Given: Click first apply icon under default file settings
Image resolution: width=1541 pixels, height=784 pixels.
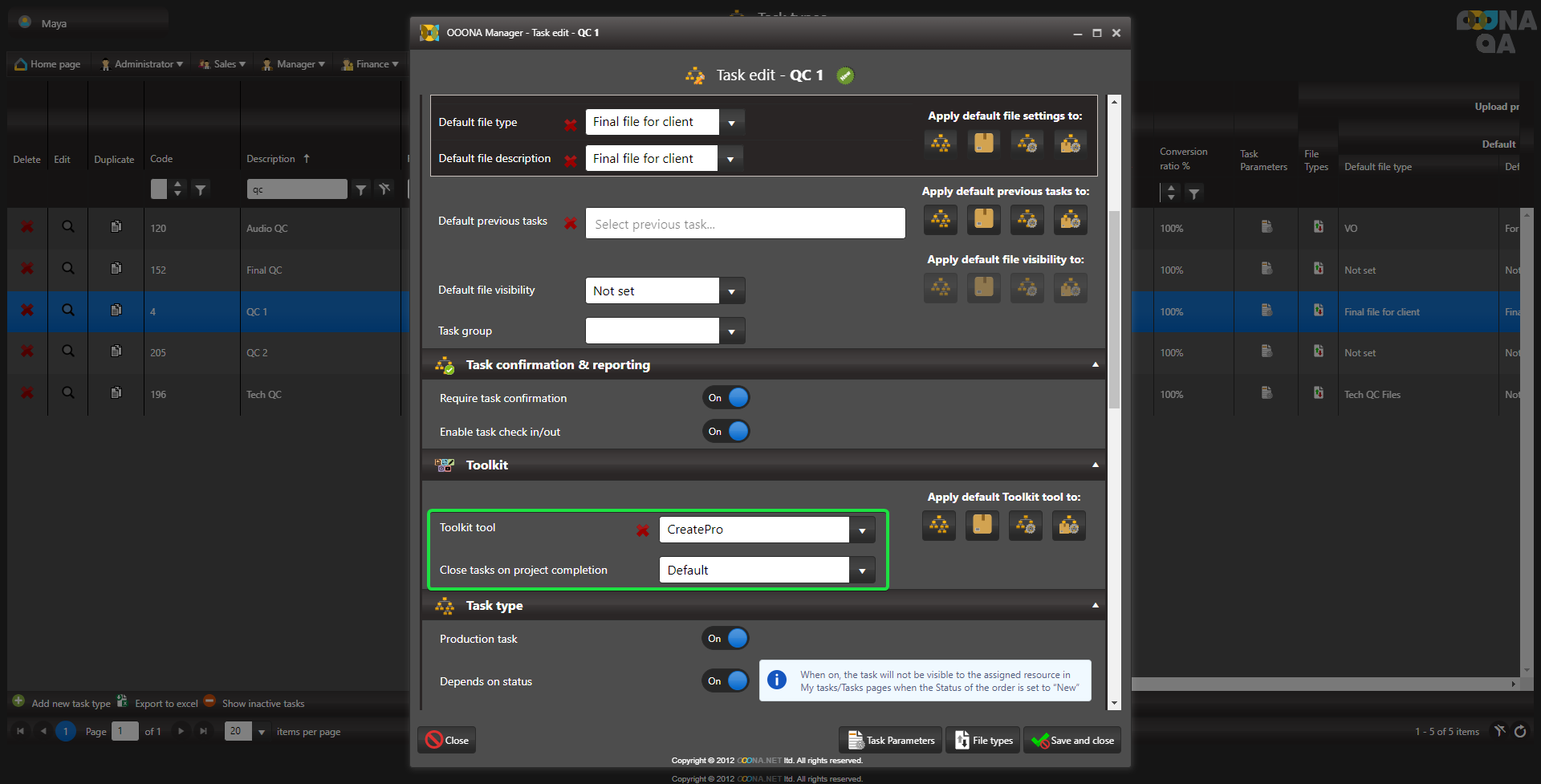Looking at the screenshot, I should 940,144.
